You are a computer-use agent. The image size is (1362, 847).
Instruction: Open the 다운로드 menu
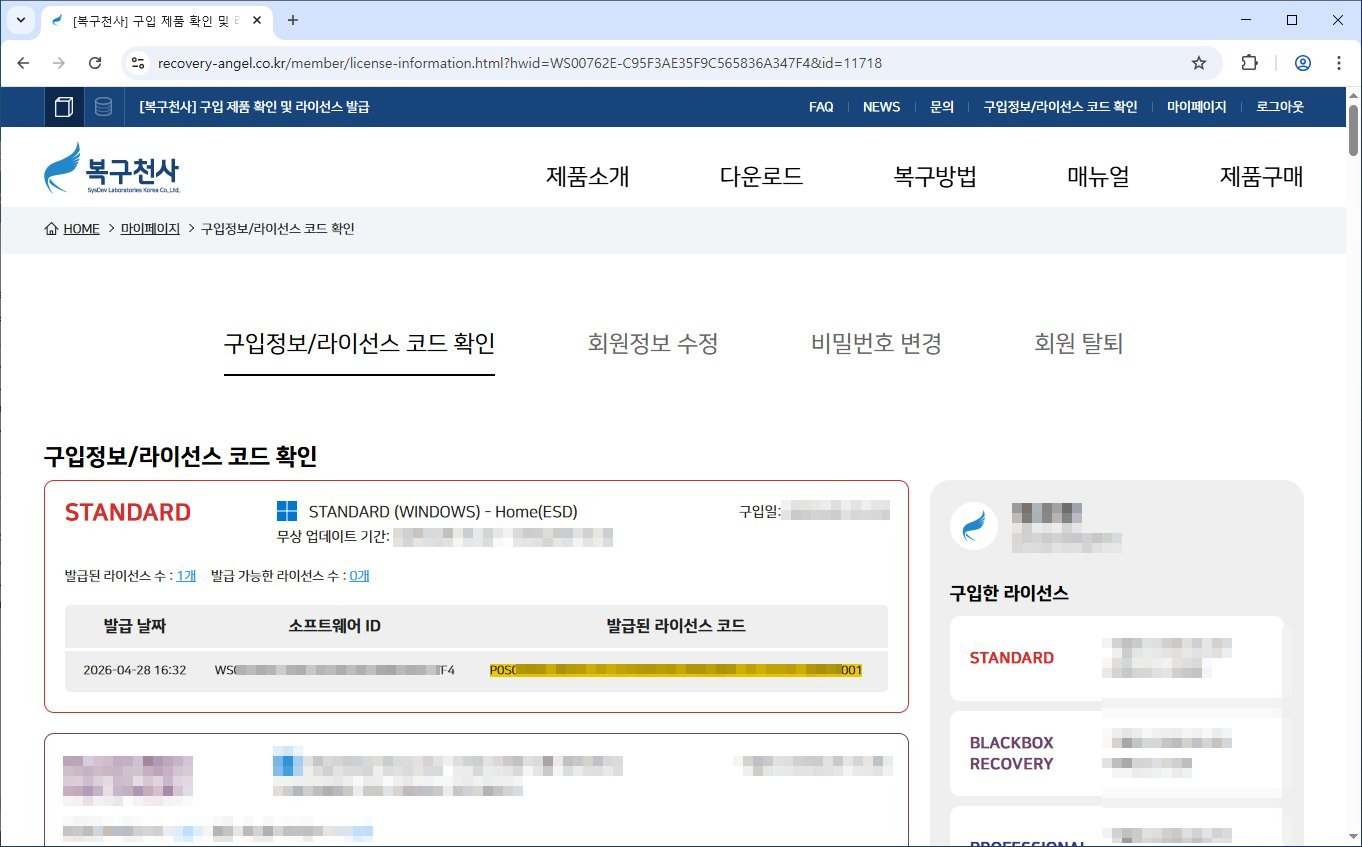pyautogui.click(x=761, y=177)
